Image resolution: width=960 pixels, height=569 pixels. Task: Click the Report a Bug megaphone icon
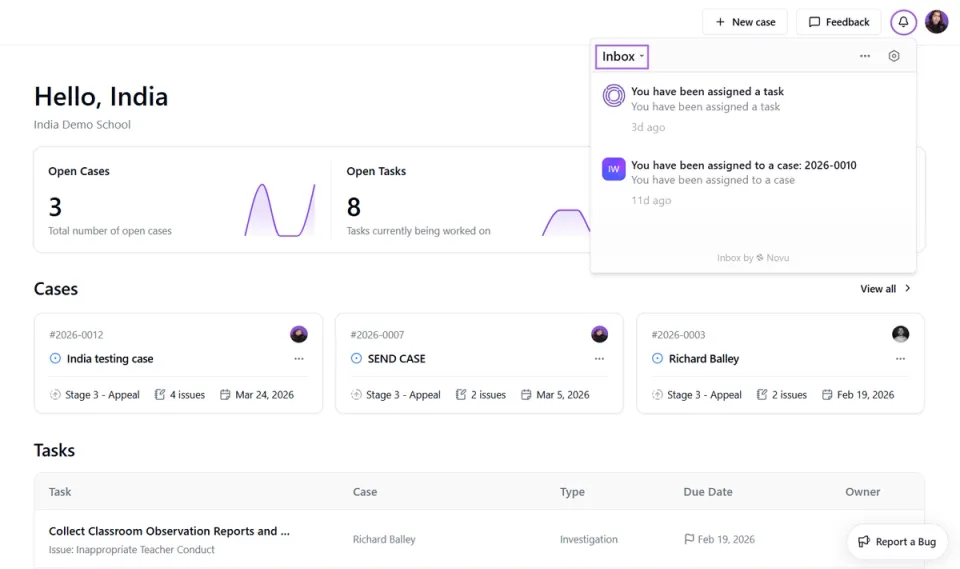(x=864, y=541)
